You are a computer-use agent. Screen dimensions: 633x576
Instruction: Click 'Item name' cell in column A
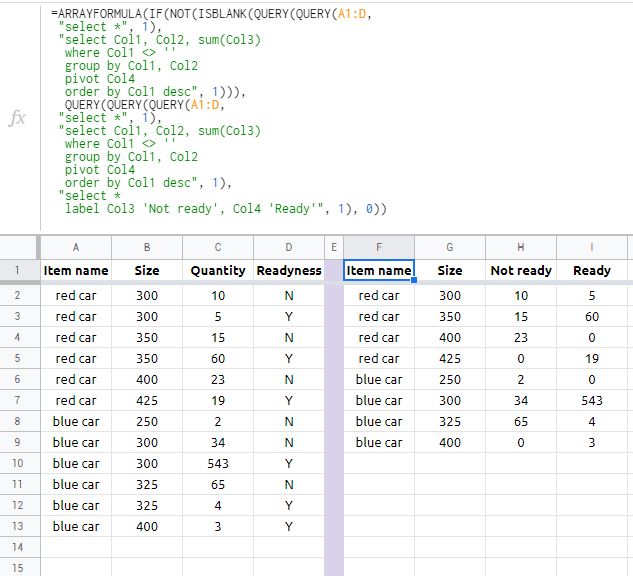click(x=76, y=270)
